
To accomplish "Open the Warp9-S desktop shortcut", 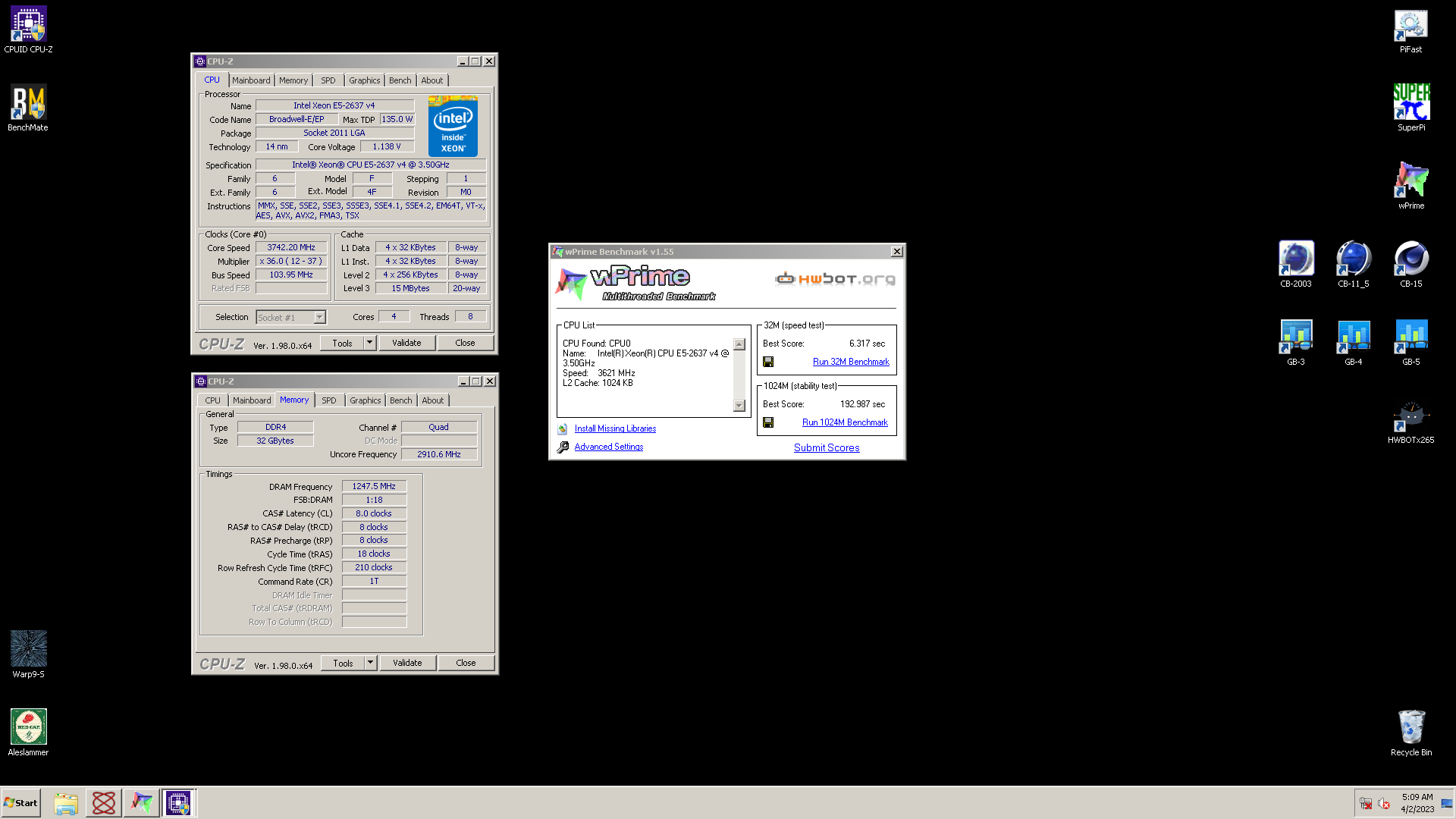I will pyautogui.click(x=28, y=654).
